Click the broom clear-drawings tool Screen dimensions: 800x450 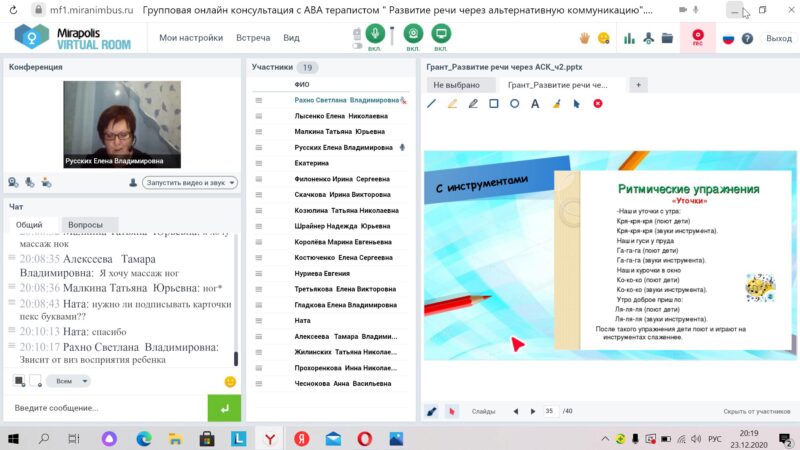556,104
